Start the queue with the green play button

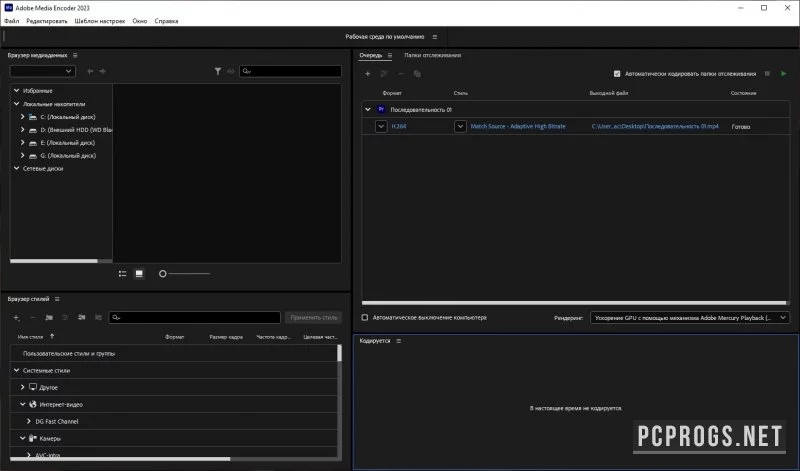[x=784, y=73]
